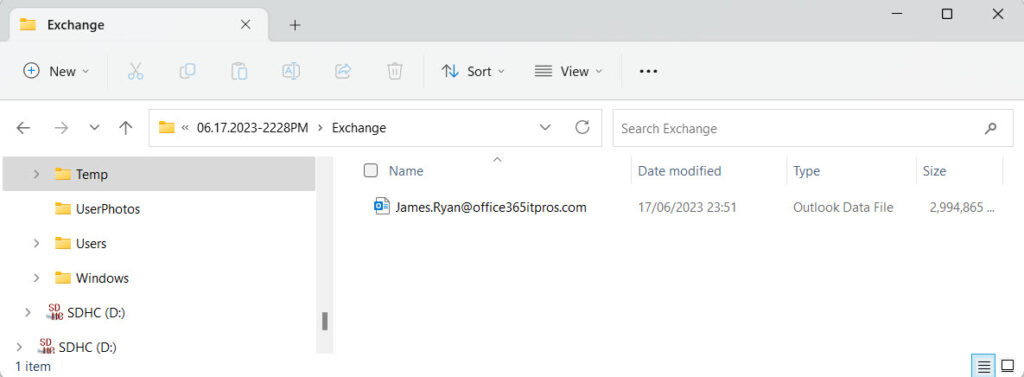This screenshot has width=1024, height=377.
Task: Select the Windows folder in tree
Action: 102,278
